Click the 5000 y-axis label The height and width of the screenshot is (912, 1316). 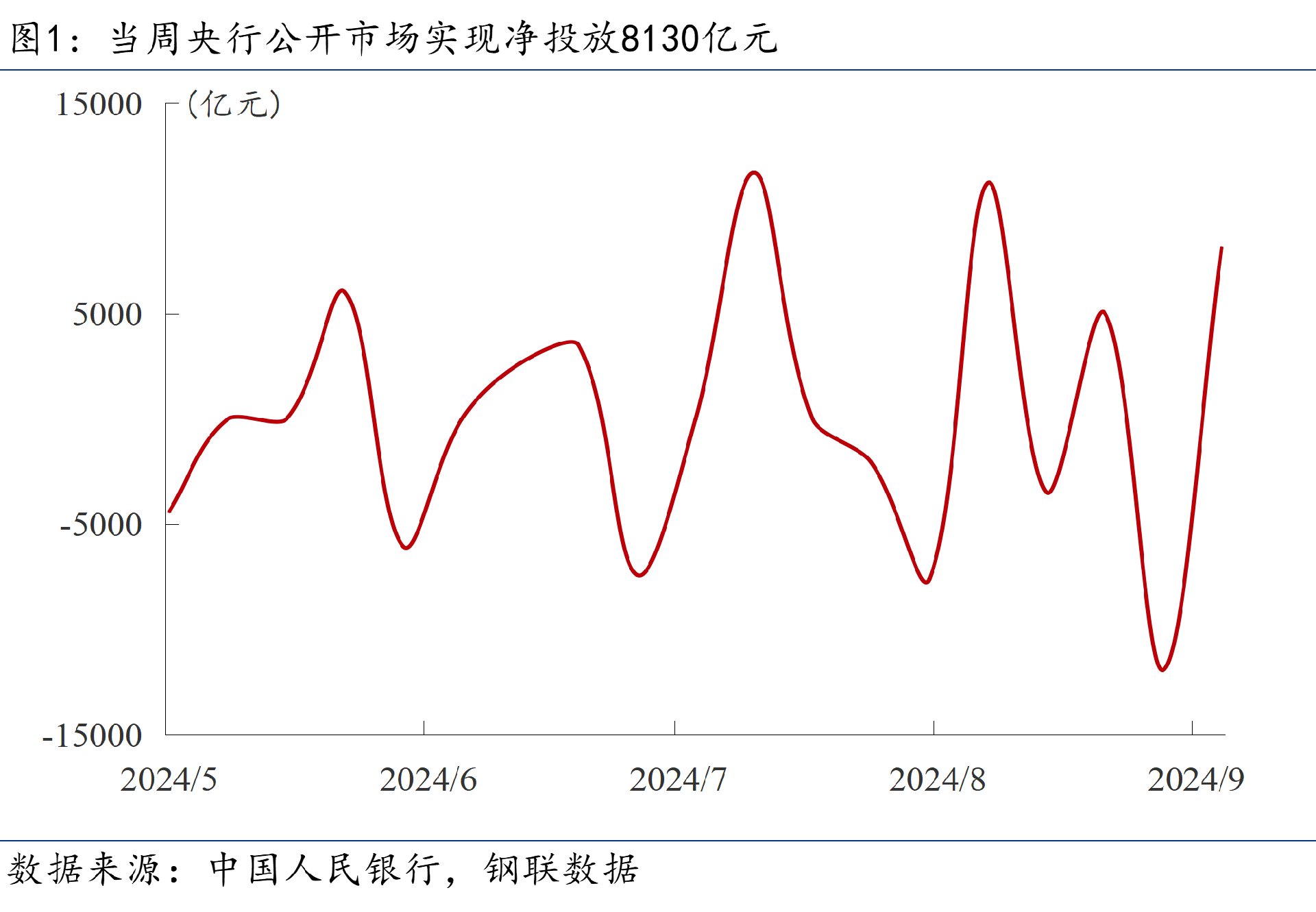[x=107, y=315]
